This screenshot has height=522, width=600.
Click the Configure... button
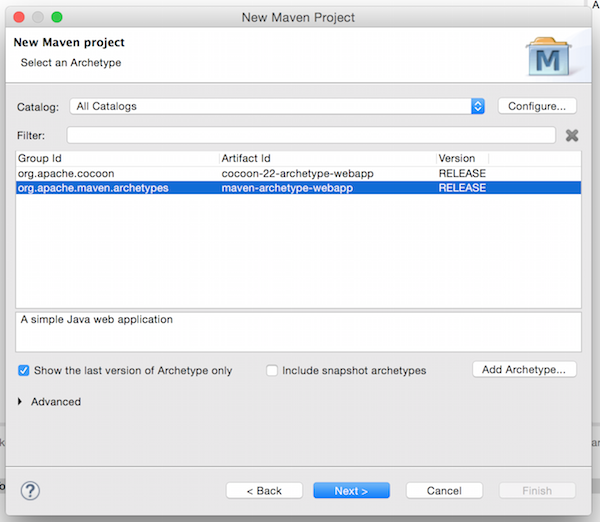[537, 106]
